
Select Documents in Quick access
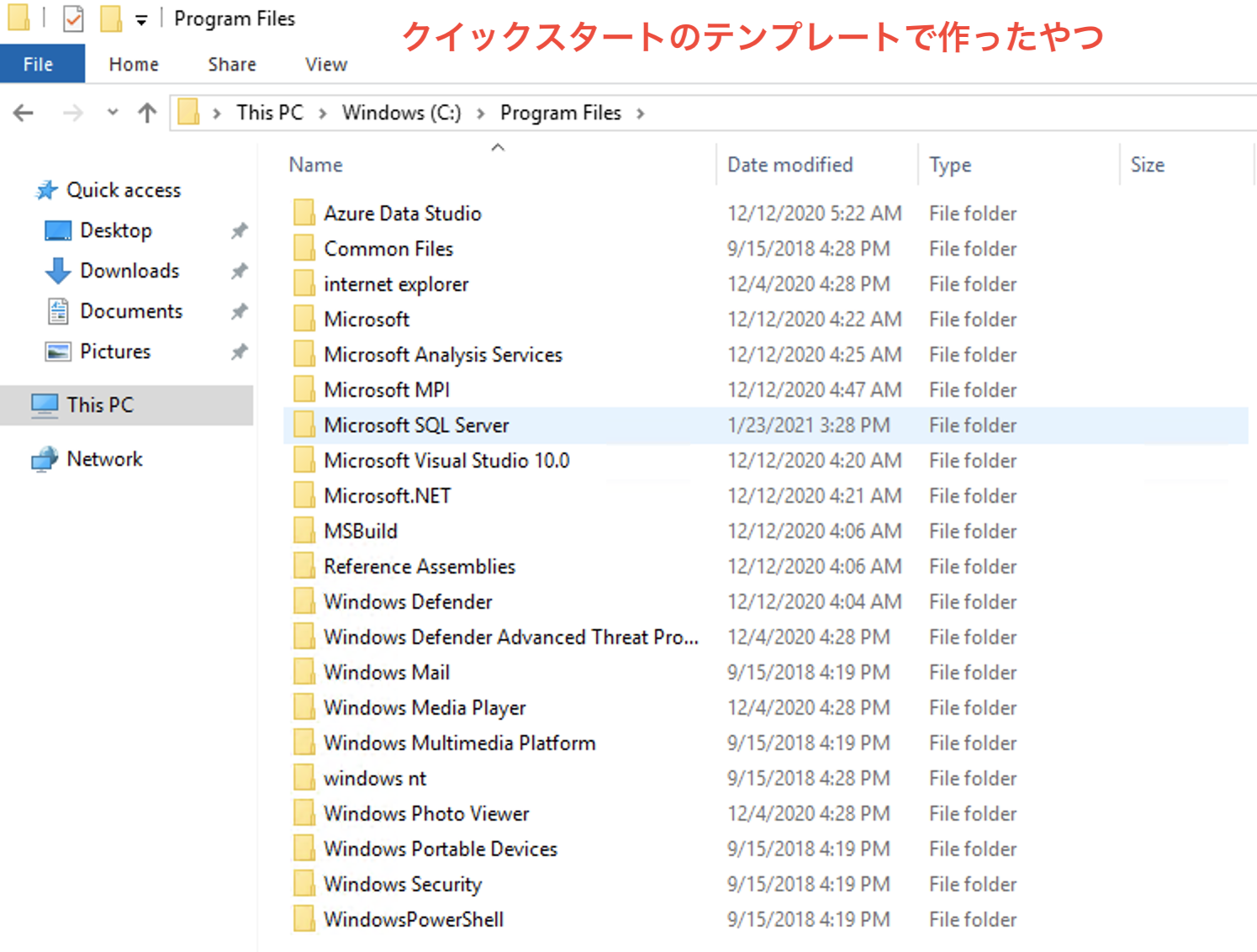click(x=131, y=311)
